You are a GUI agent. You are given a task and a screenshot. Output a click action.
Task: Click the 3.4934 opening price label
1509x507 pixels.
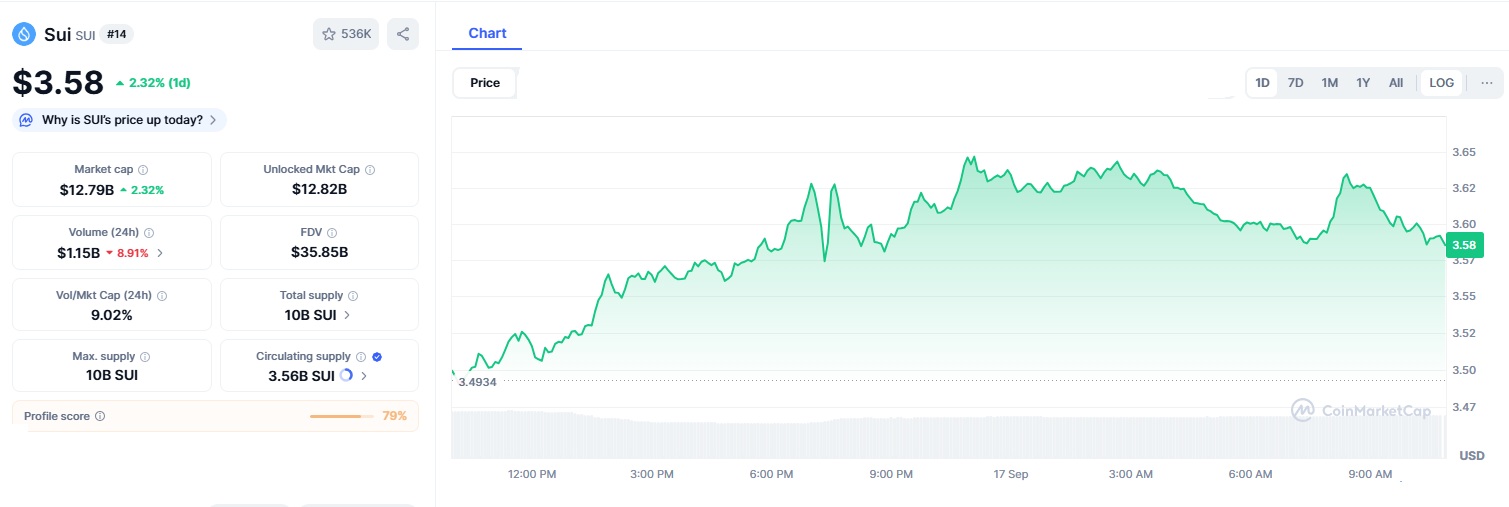click(x=477, y=382)
